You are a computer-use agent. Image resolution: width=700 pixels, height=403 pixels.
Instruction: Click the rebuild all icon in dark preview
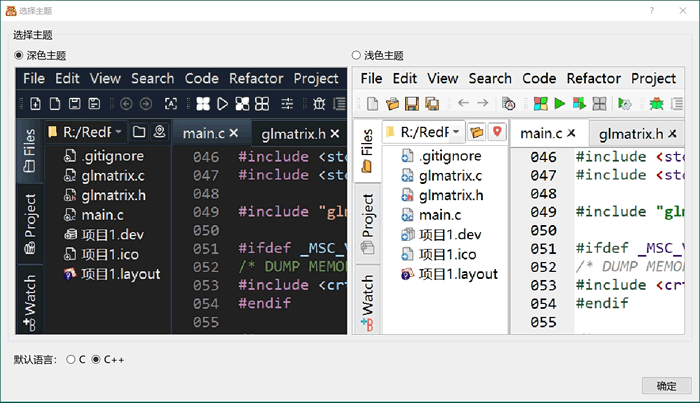click(262, 104)
